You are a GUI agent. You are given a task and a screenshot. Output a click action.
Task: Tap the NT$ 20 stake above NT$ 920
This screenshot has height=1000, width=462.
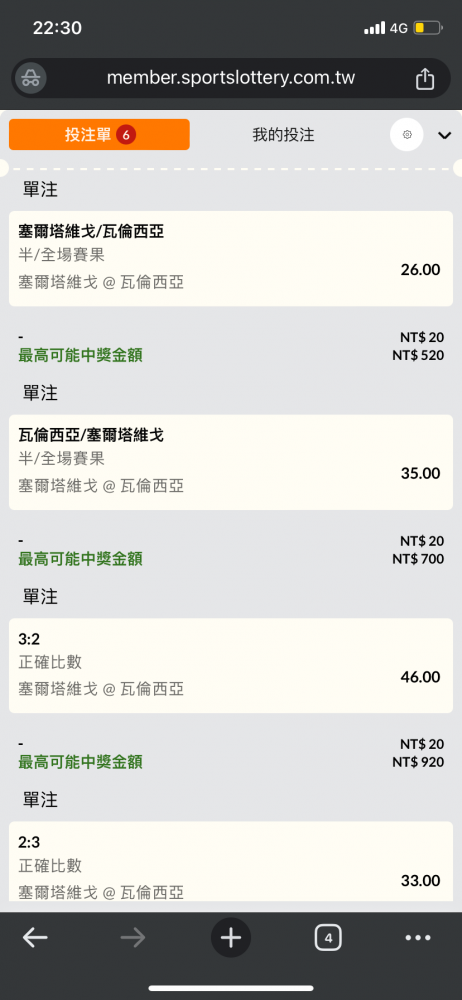tap(422, 744)
